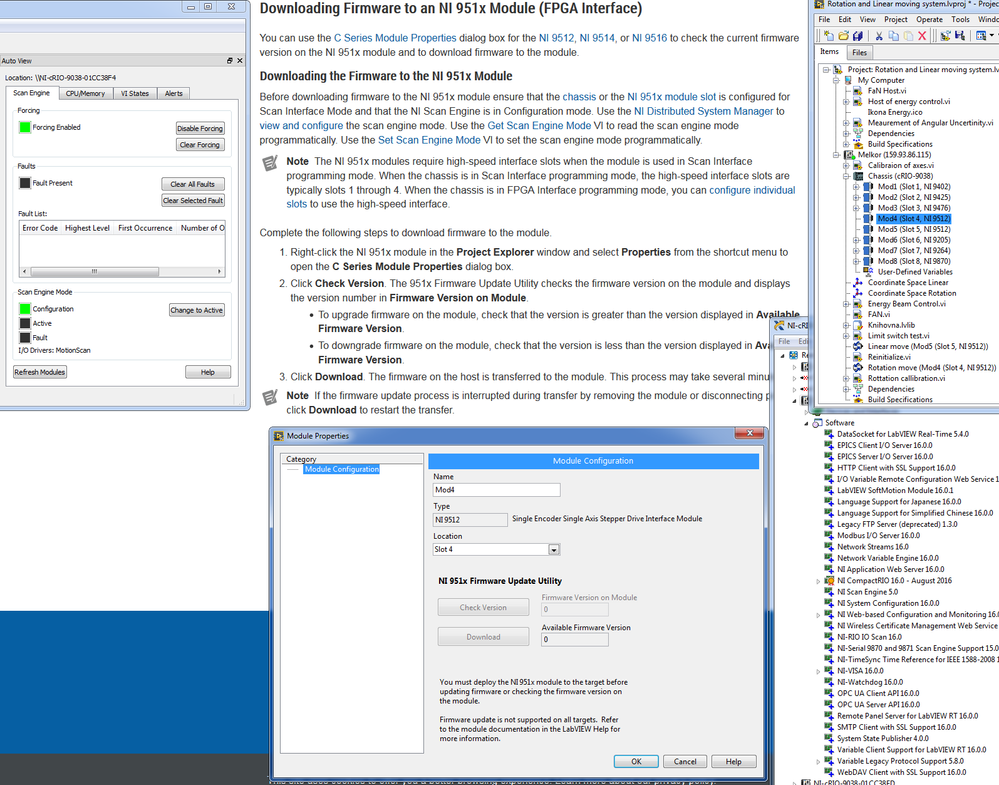Click Fault List horizontal scrollbar thumb
999x785 pixels.
(x=94, y=271)
